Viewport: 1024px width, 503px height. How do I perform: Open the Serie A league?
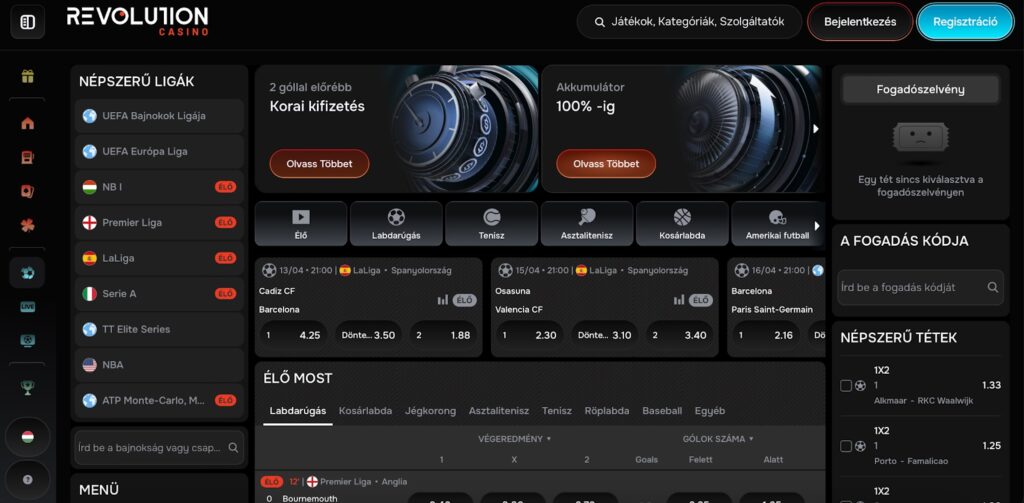point(159,294)
